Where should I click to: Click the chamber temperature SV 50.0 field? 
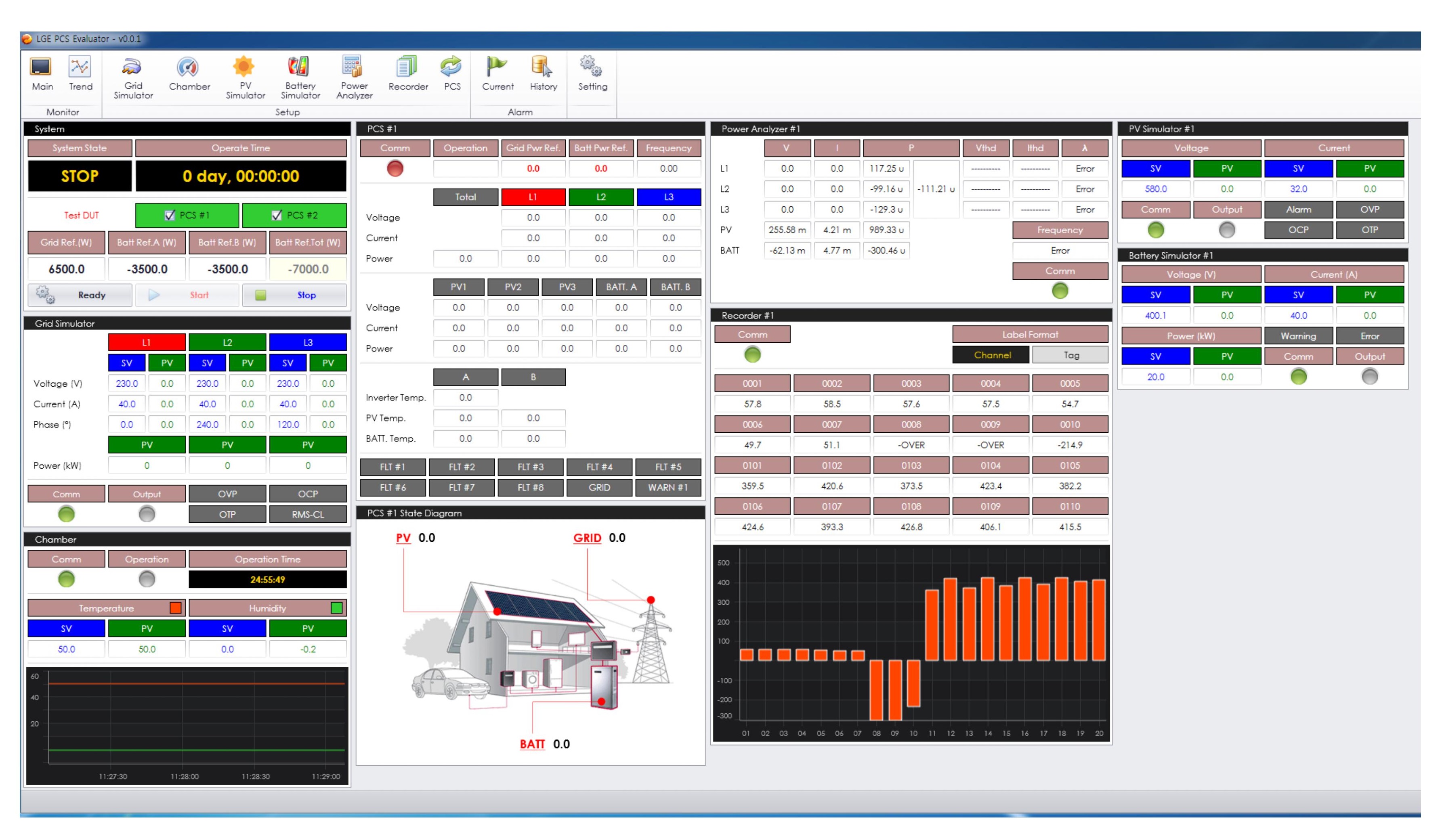pos(66,649)
